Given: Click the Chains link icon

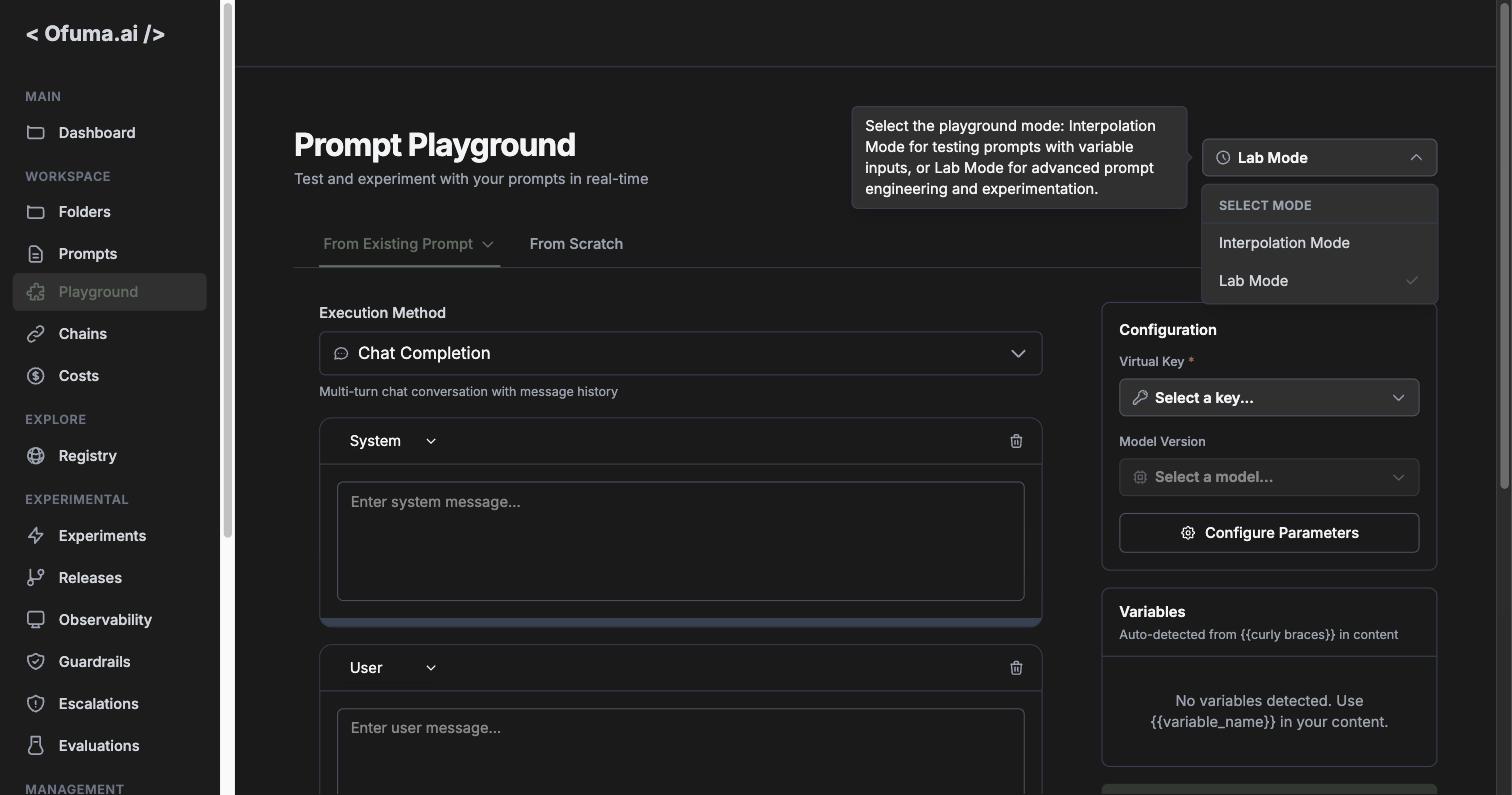Looking at the screenshot, I should pyautogui.click(x=36, y=334).
